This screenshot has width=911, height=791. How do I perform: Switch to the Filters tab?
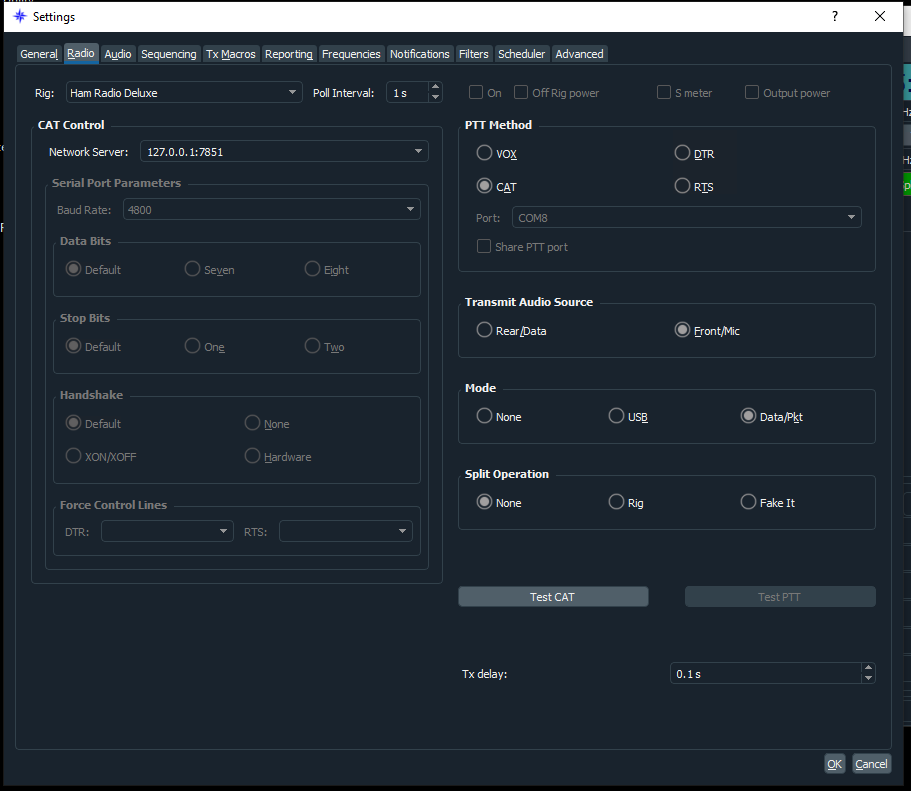coord(474,54)
